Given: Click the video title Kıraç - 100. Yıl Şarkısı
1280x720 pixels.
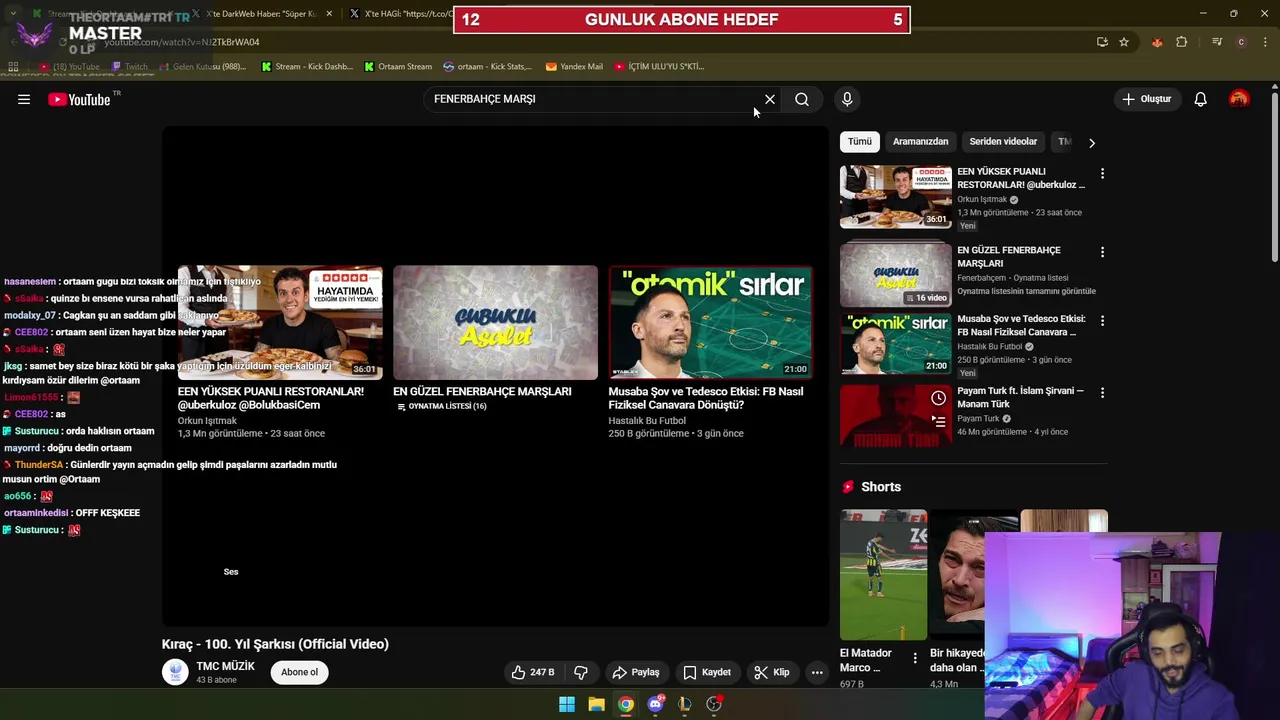Looking at the screenshot, I should [x=275, y=644].
